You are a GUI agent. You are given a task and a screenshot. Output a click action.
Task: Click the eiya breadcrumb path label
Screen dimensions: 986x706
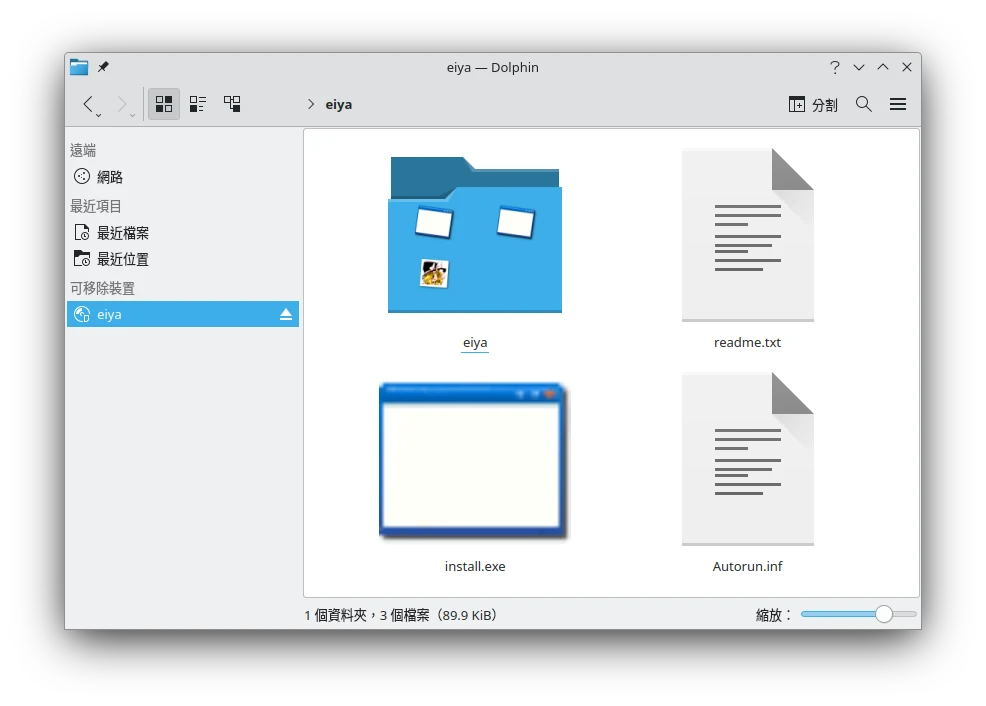coord(339,104)
